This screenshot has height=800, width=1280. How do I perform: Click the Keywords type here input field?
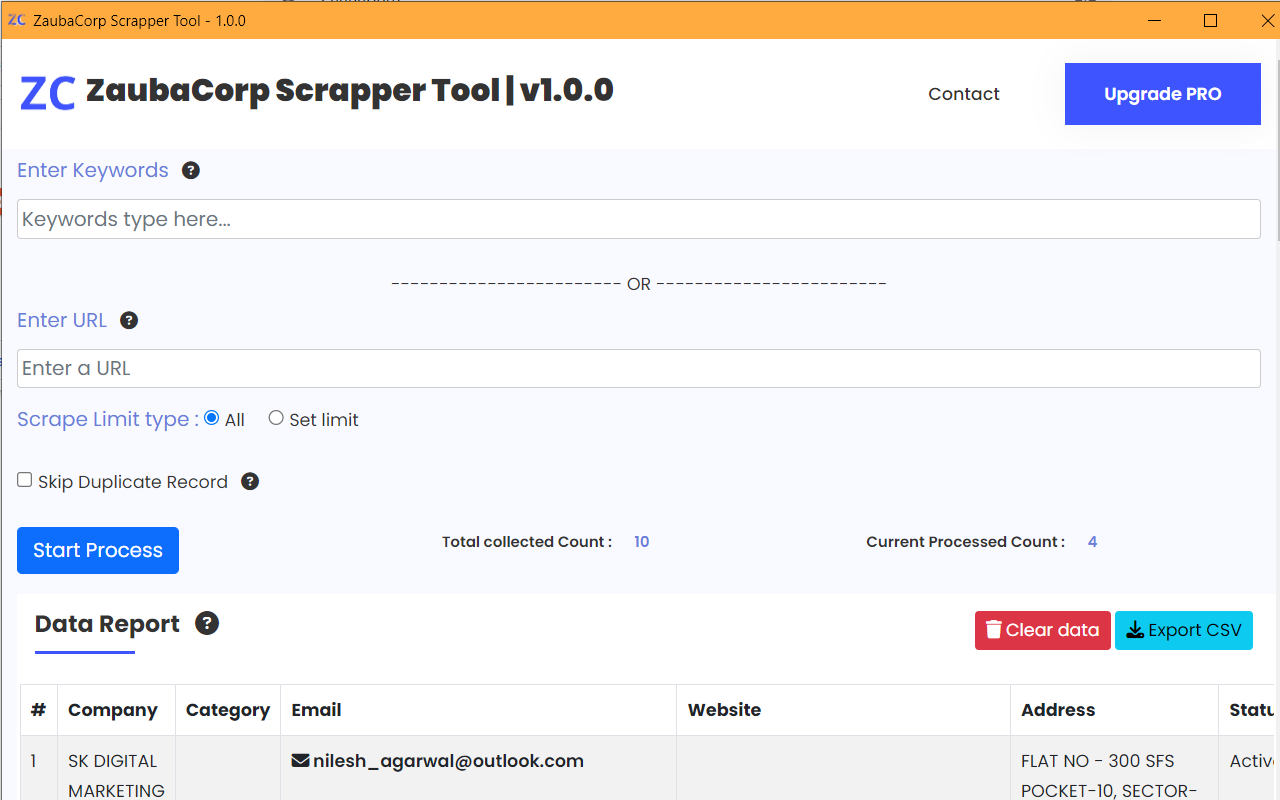(x=639, y=218)
